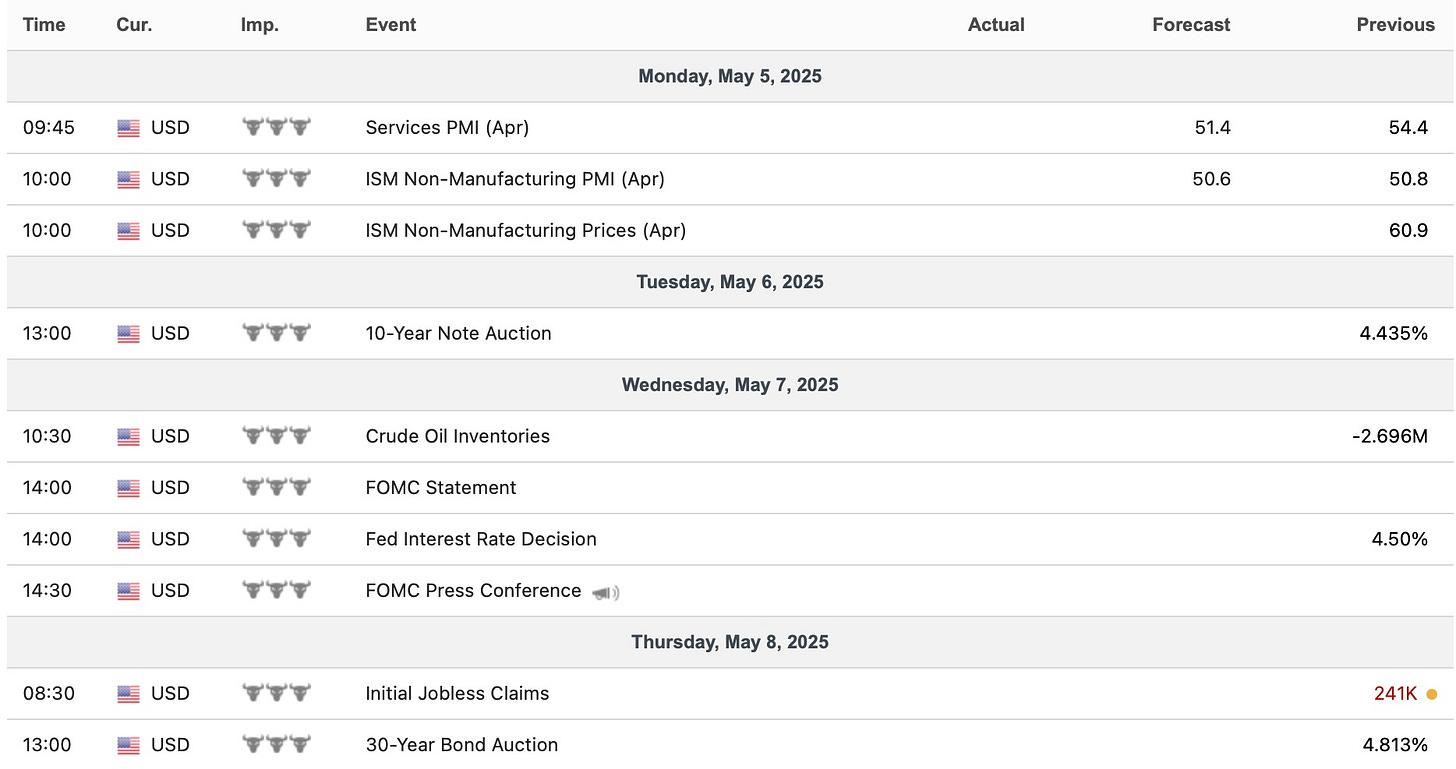
Task: Click the Imp. column header
Action: tap(259, 25)
